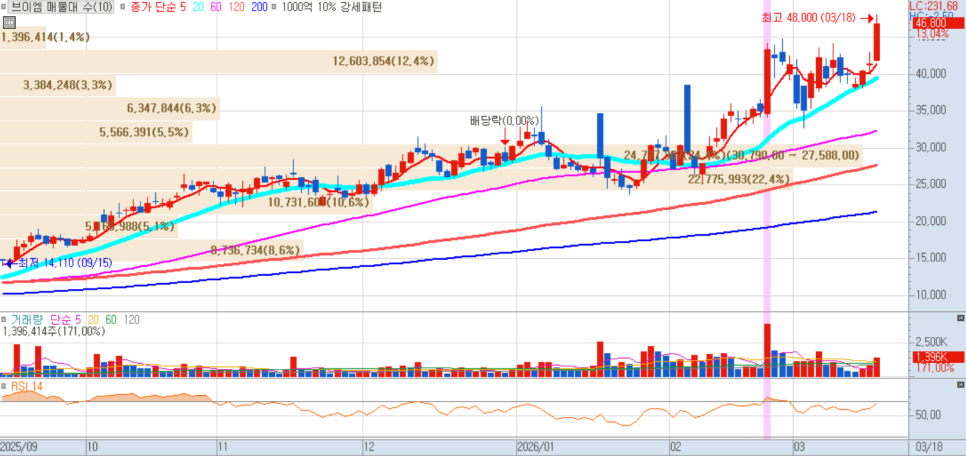Screen dimensions: 966x456
Task: Click the 2026/01 date axis label
Action: pos(535,446)
